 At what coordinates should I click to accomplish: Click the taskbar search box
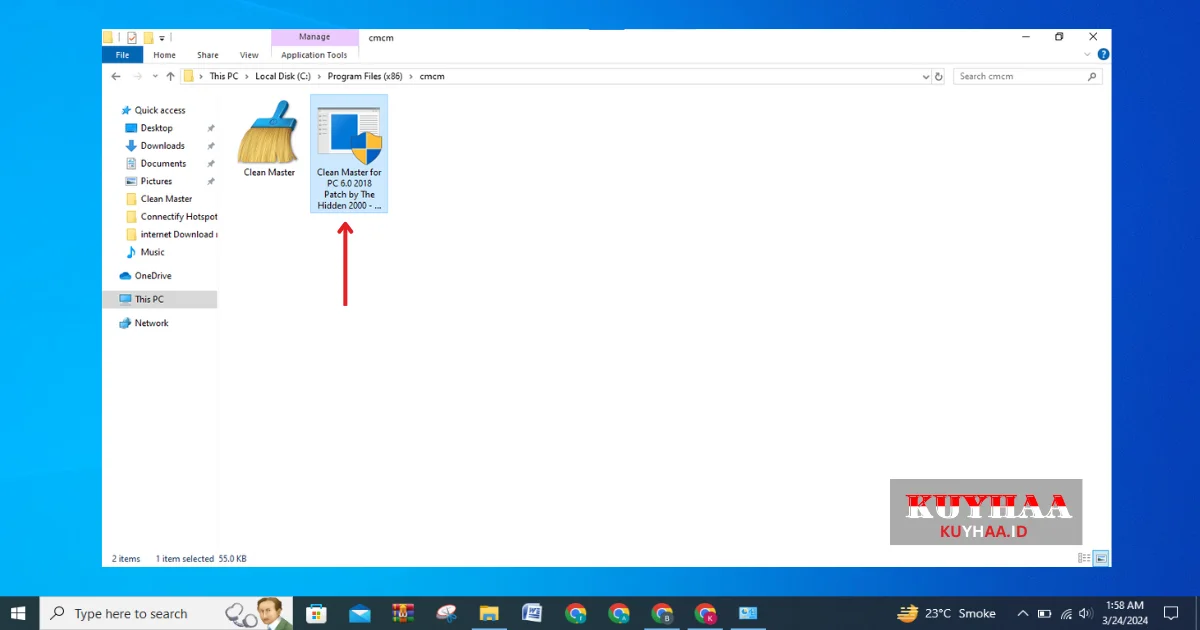coord(166,613)
